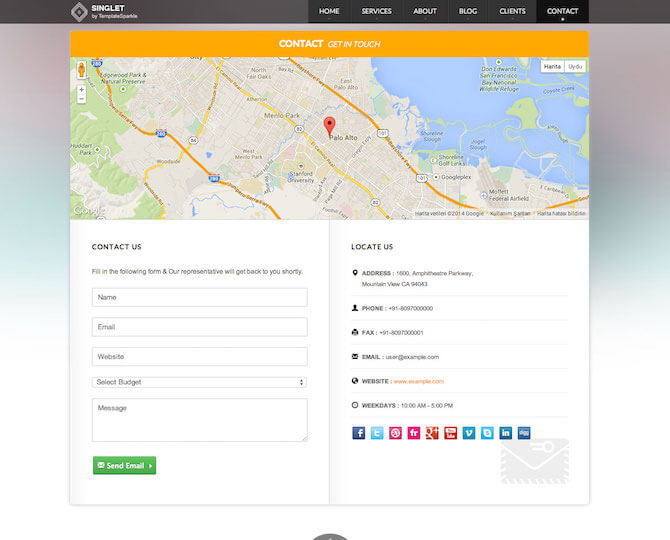The image size is (670, 540).
Task: Go to the Home menu item
Action: [329, 12]
